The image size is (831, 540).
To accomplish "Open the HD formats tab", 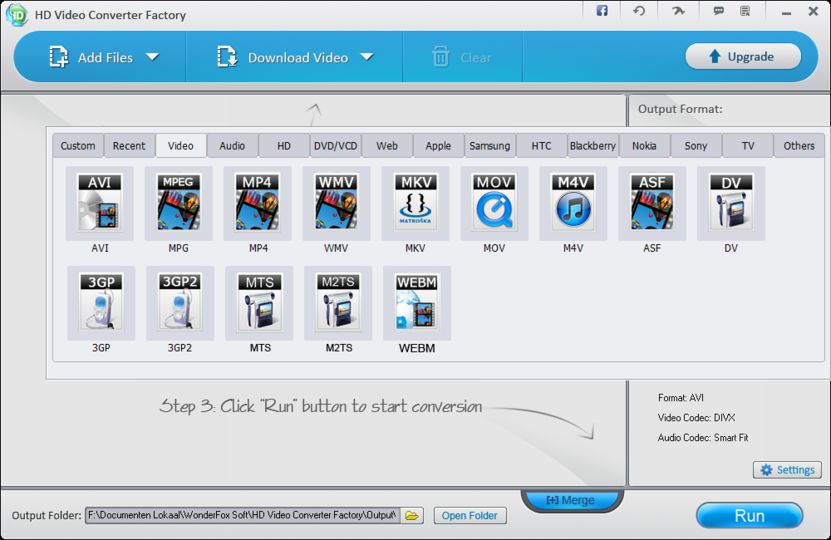I will tap(284, 146).
